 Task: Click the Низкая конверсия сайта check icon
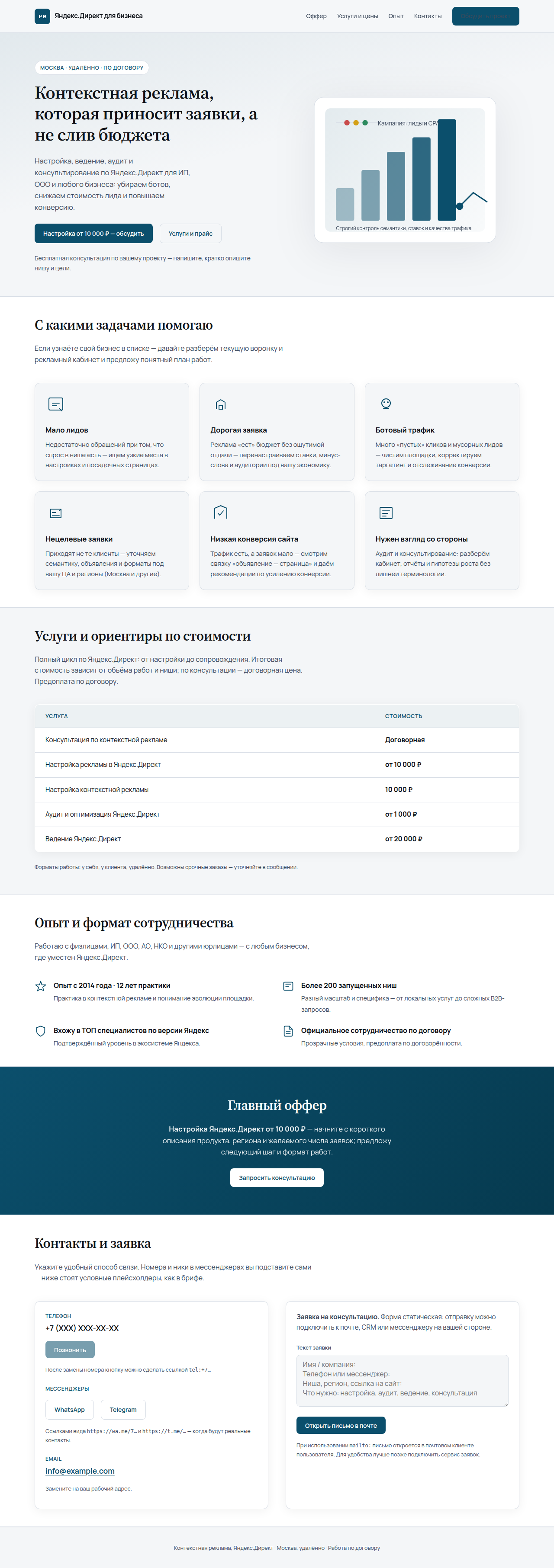tap(221, 513)
